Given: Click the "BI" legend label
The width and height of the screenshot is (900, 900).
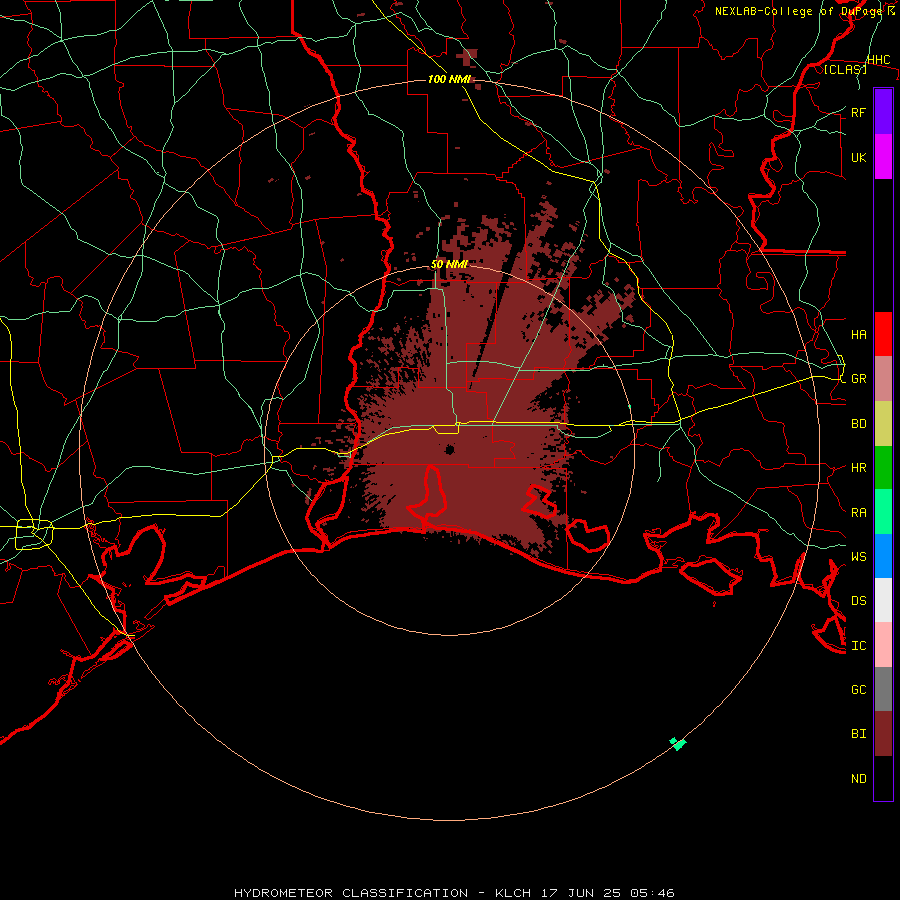Looking at the screenshot, I should (x=858, y=734).
